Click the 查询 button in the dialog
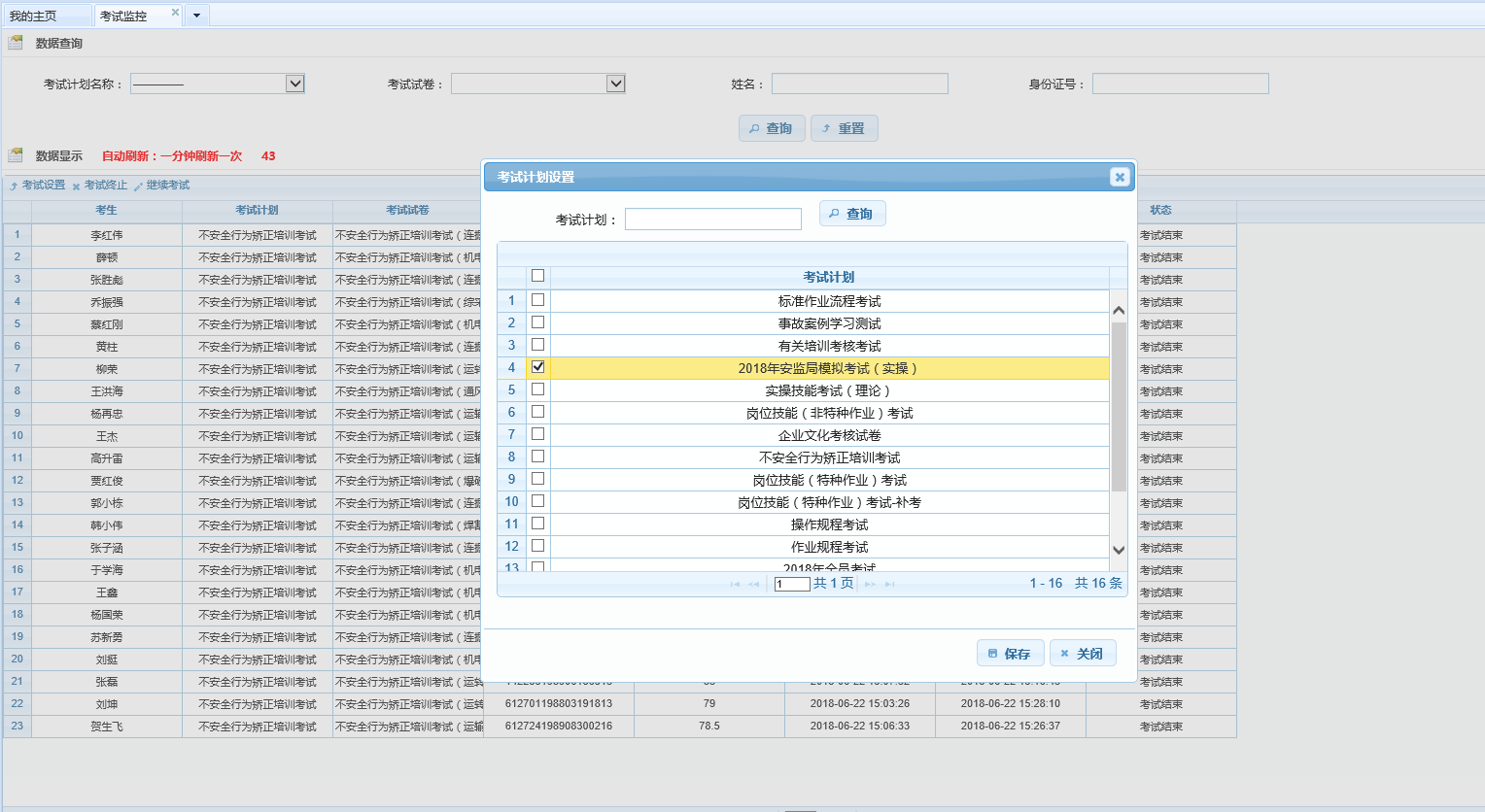The width and height of the screenshot is (1485, 812). pyautogui.click(x=852, y=214)
